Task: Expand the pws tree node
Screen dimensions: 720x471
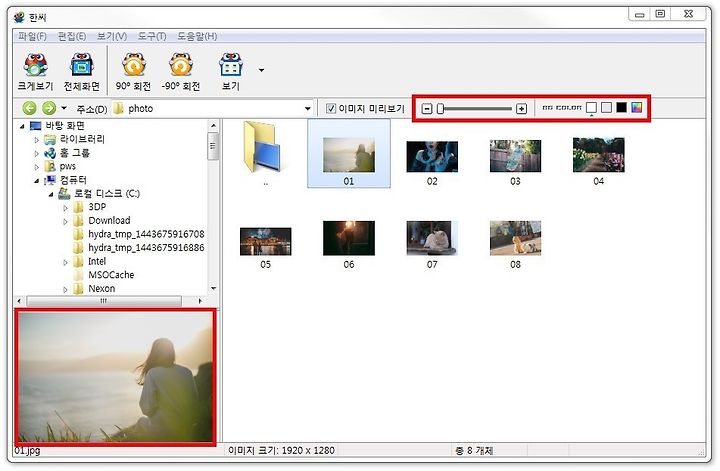Action: tap(37, 167)
